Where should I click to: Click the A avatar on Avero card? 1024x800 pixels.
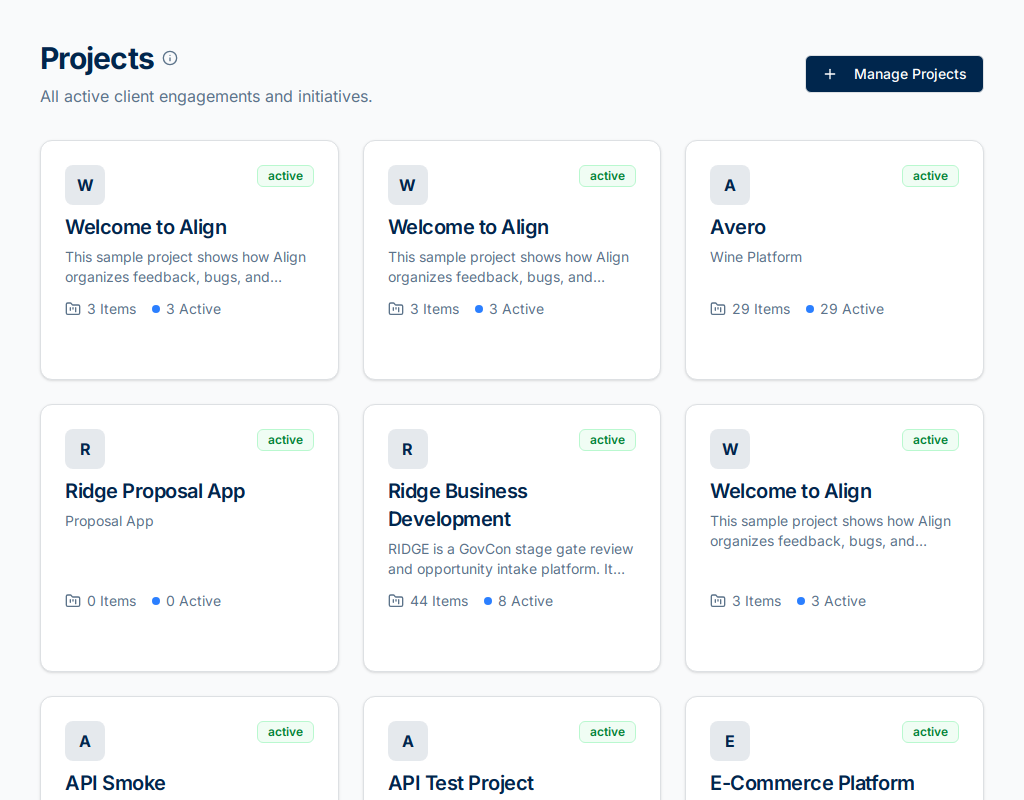pyautogui.click(x=729, y=185)
